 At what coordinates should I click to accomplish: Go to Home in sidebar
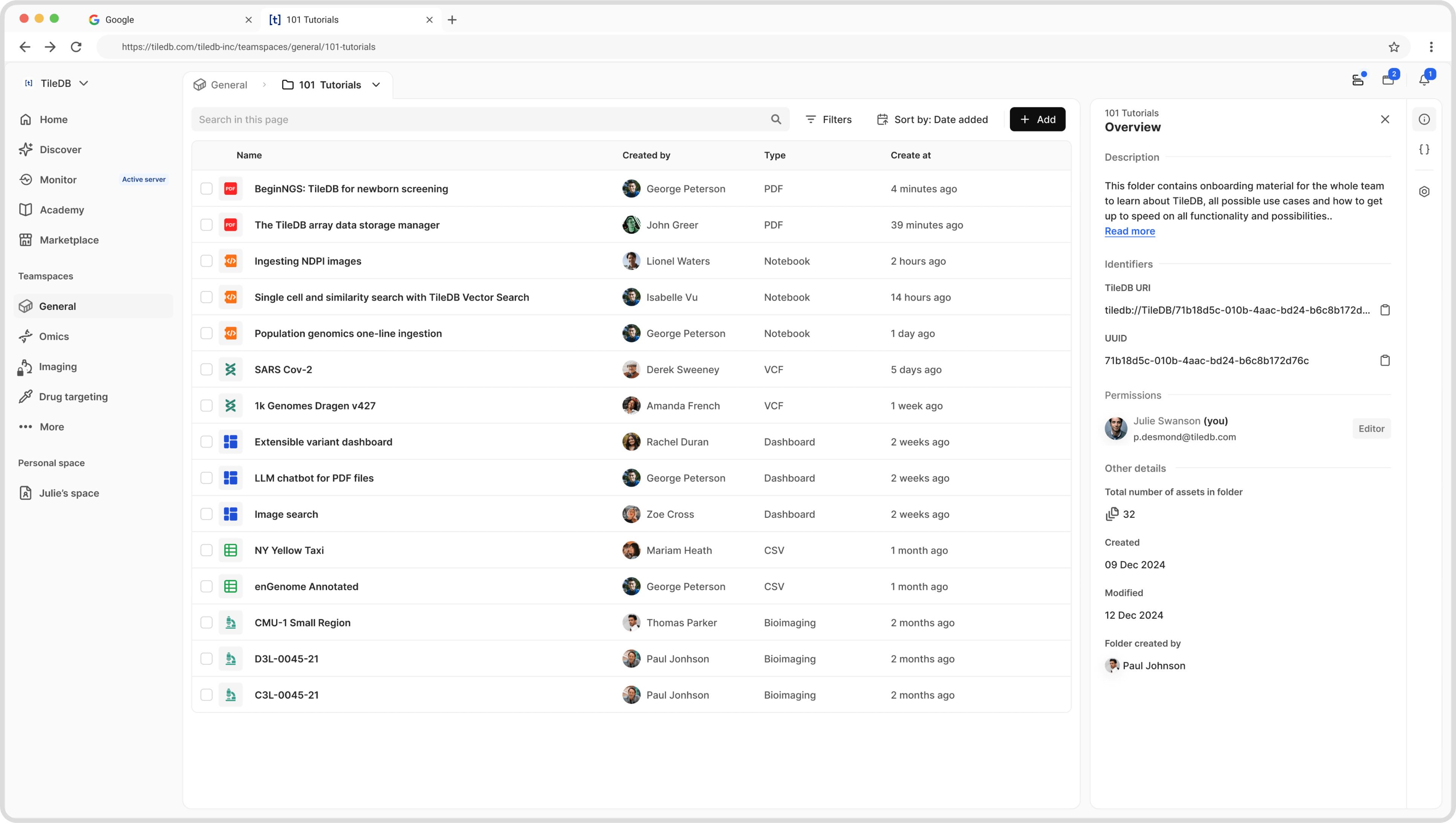[43, 119]
